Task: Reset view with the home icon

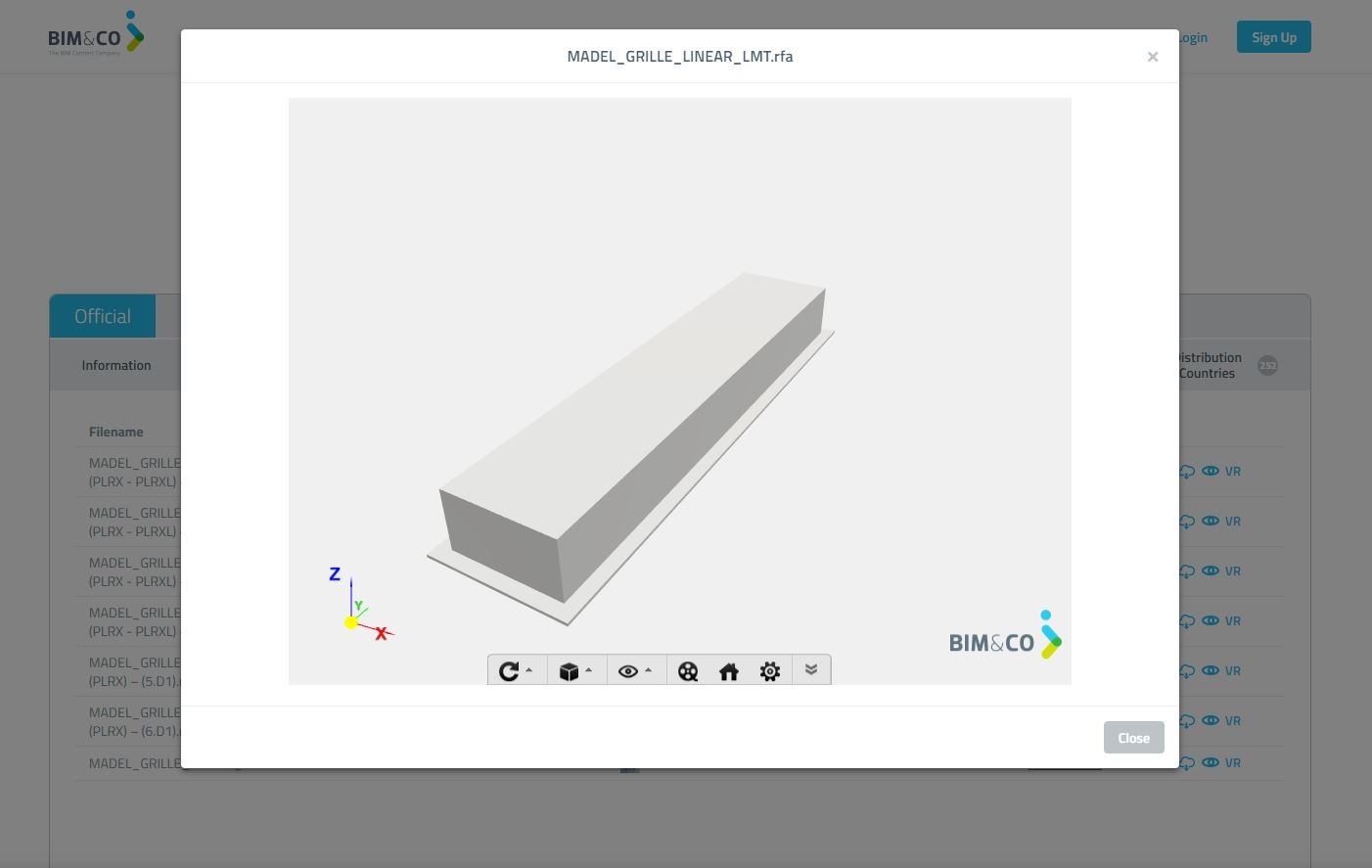Action: (729, 671)
